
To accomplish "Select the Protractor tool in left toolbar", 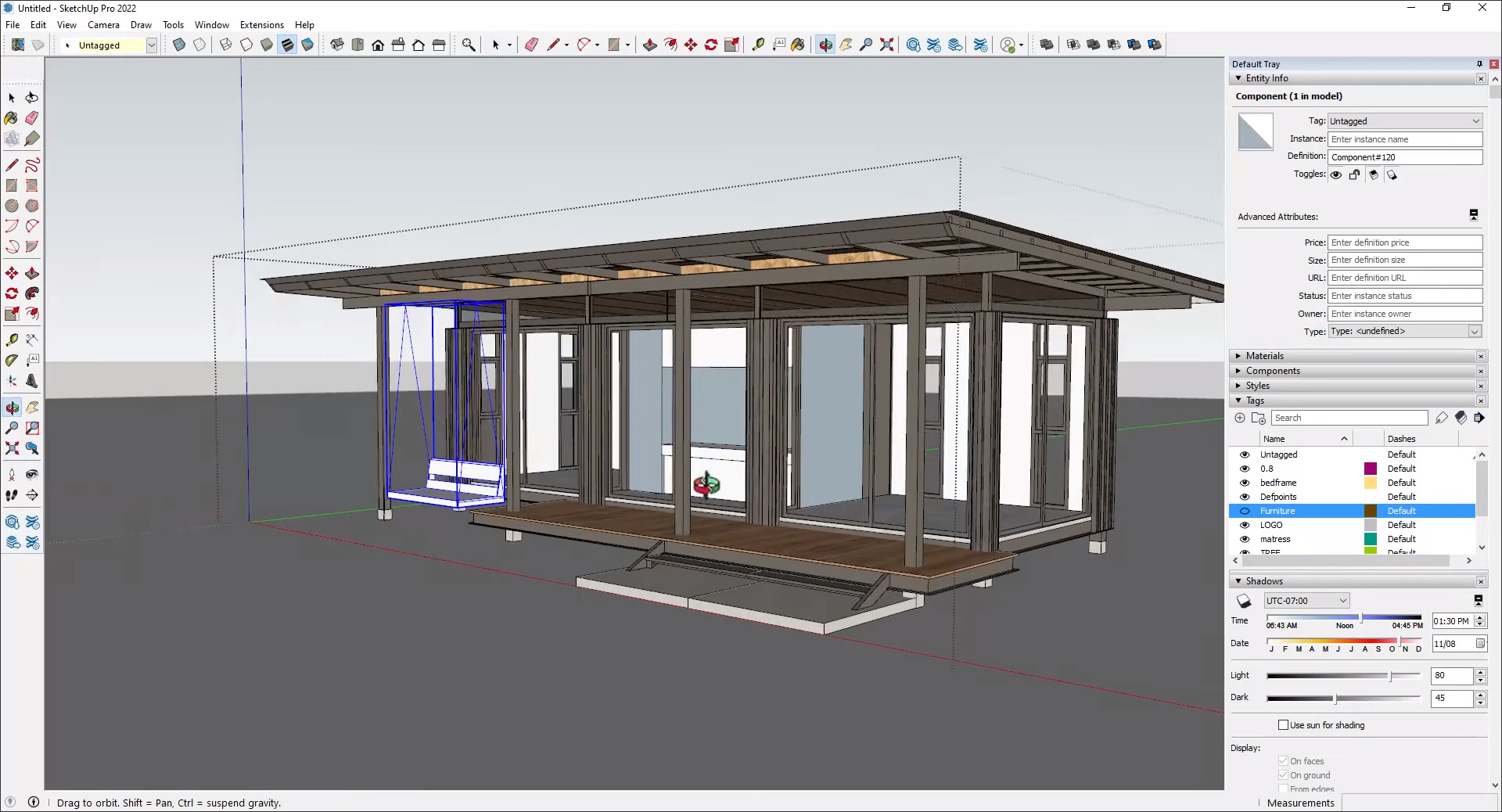I will pyautogui.click(x=12, y=361).
